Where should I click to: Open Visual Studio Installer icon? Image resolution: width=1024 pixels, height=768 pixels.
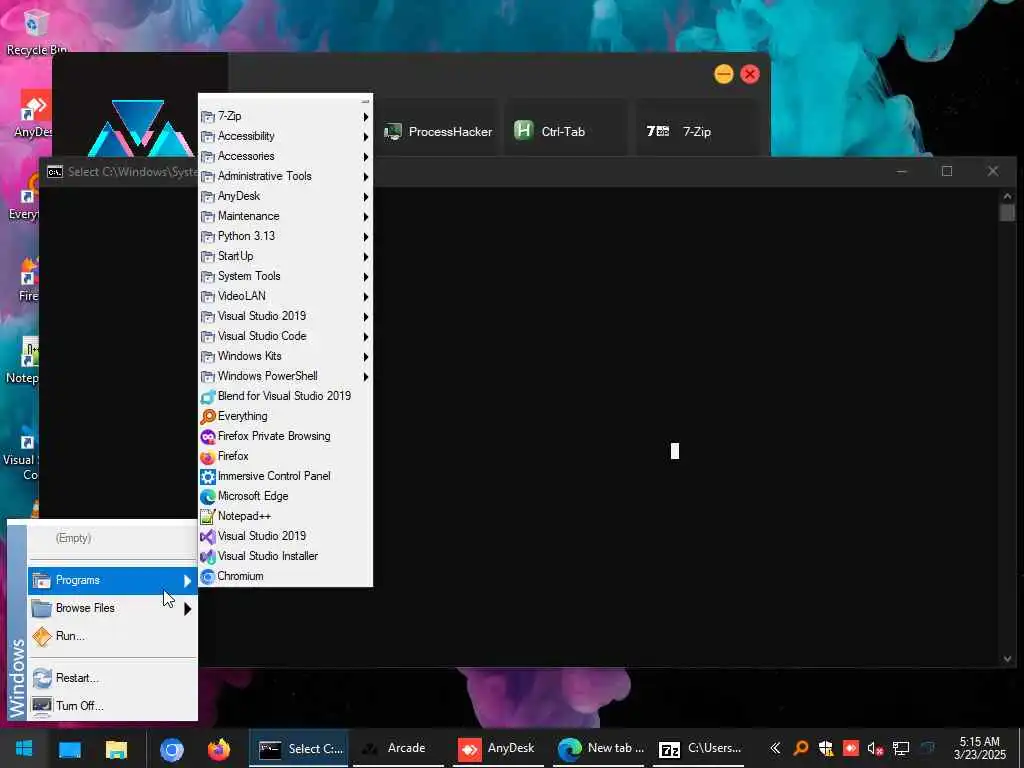pyautogui.click(x=208, y=556)
